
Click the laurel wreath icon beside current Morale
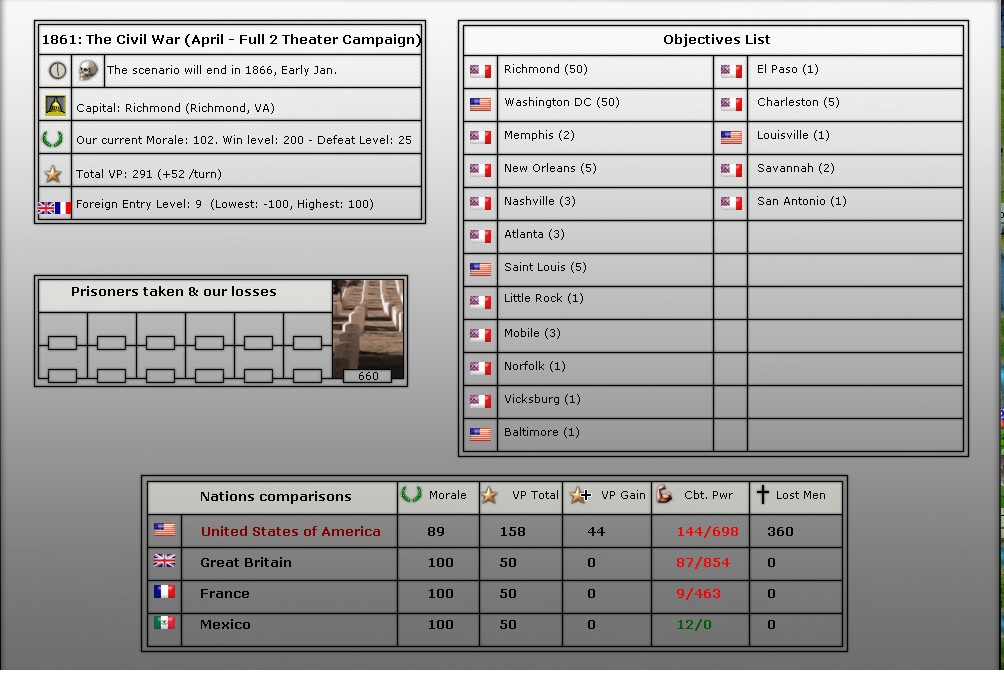coord(54,139)
